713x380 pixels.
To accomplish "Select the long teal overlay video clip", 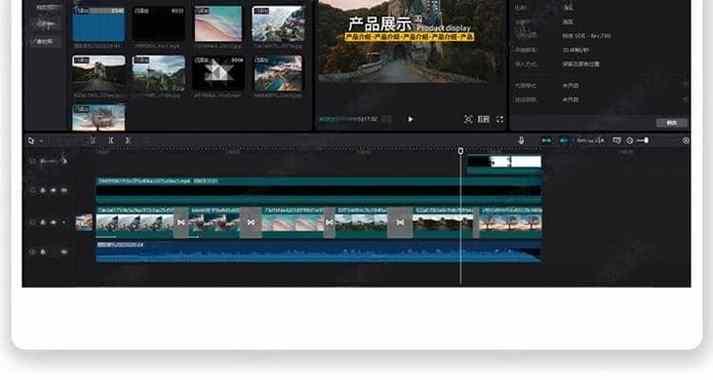I will [319, 190].
